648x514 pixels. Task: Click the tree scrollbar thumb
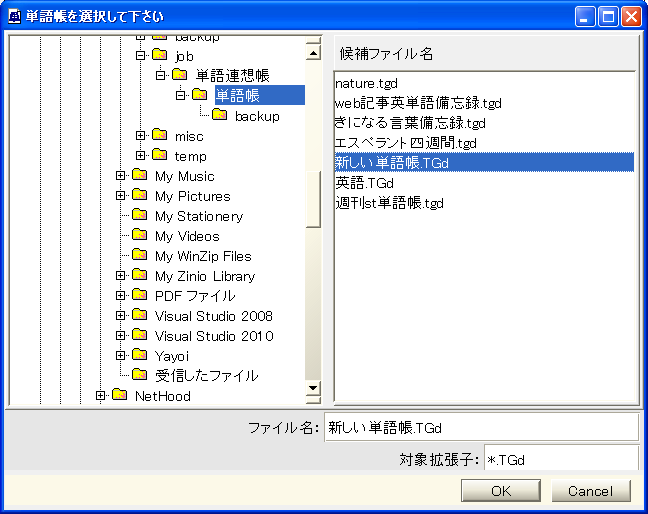coord(313,199)
